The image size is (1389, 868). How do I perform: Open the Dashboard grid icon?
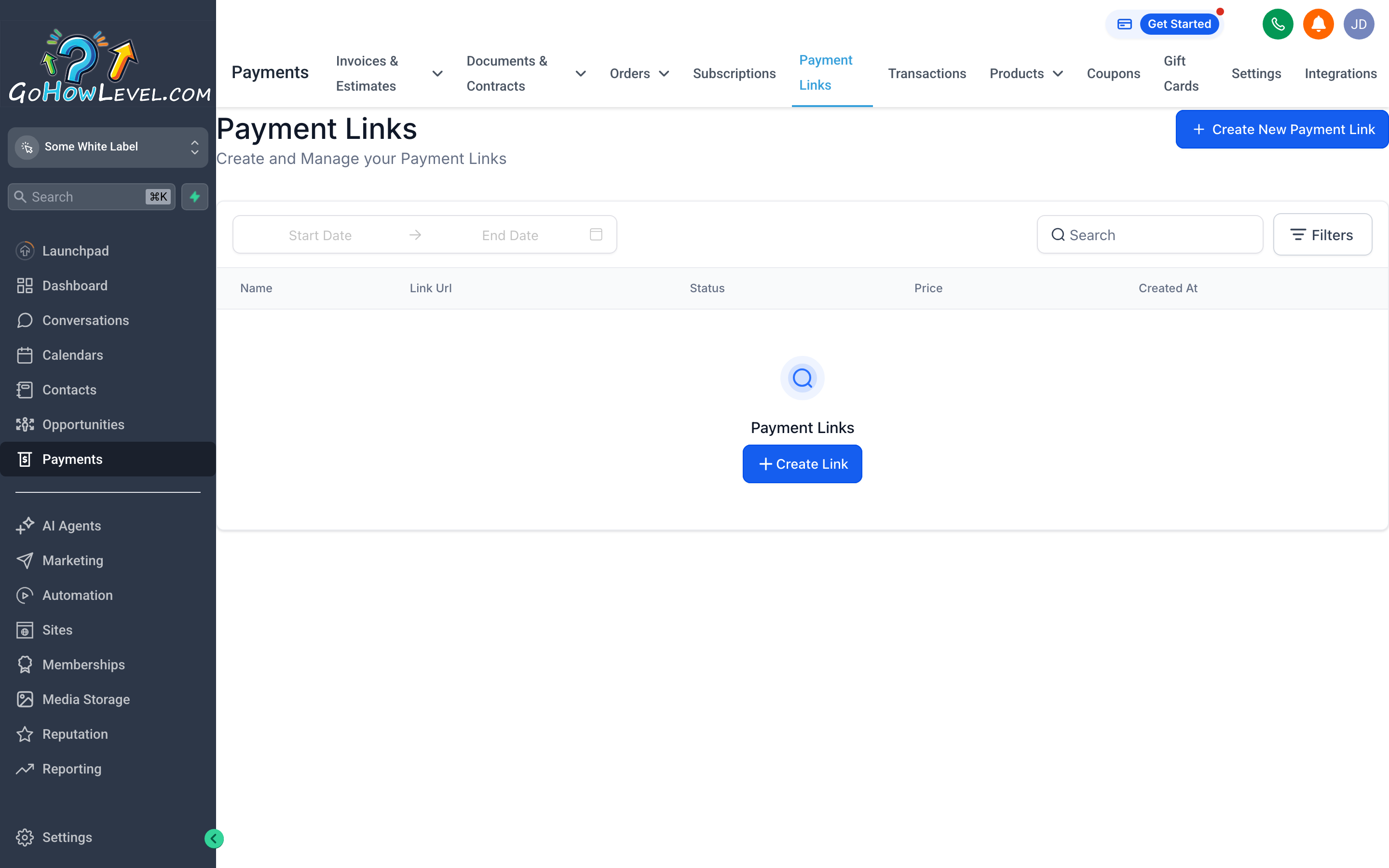(25, 285)
